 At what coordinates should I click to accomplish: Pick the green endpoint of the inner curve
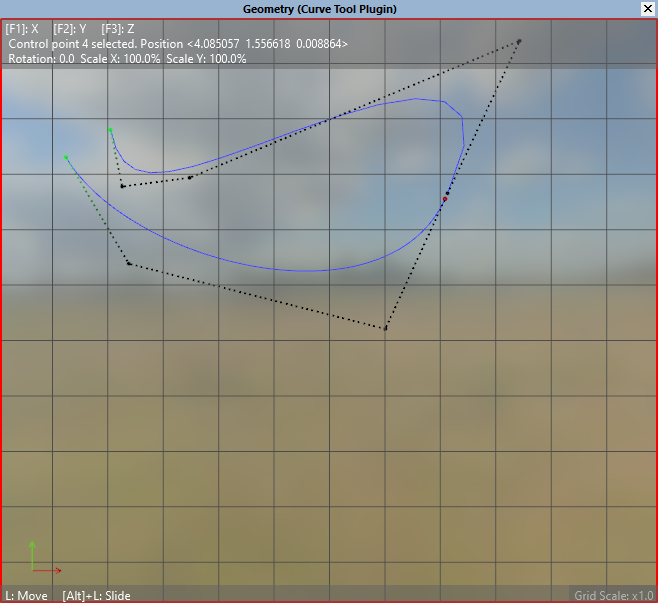coord(110,130)
